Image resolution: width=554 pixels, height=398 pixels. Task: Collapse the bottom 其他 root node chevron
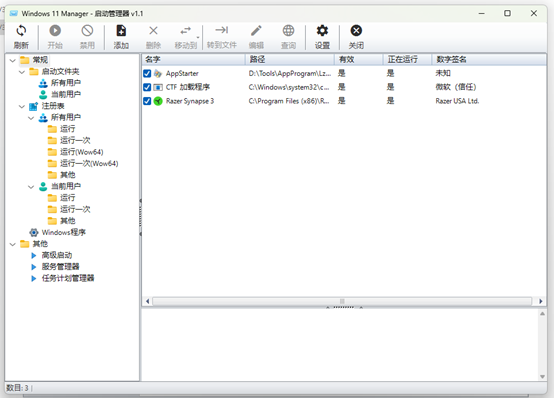tap(13, 244)
